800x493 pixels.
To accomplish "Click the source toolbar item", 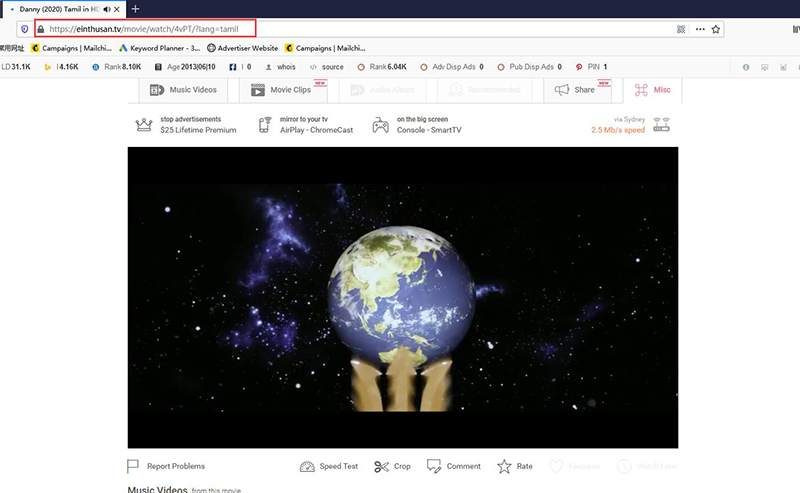I will 327,67.
